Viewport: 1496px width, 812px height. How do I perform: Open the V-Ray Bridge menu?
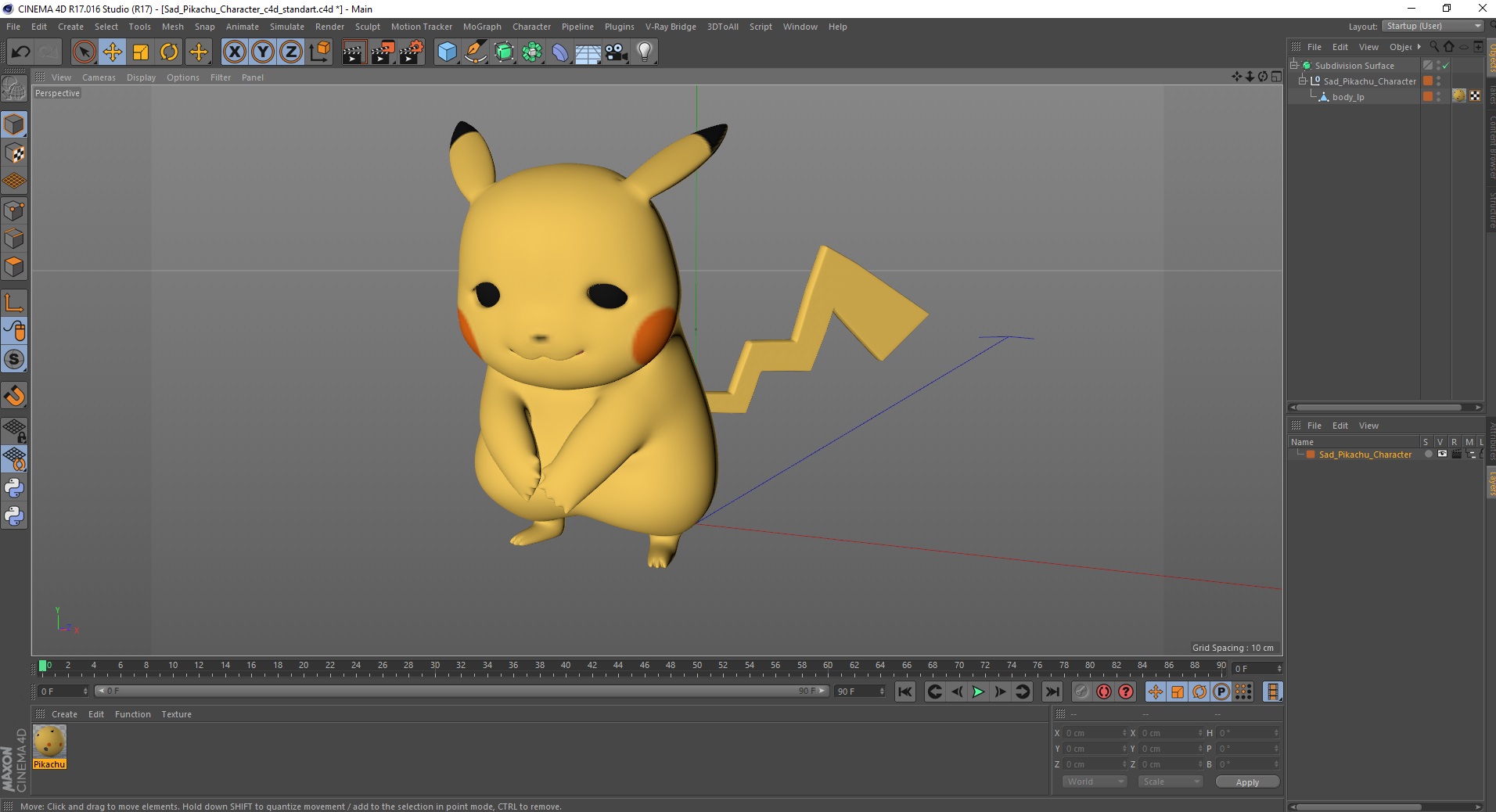point(671,27)
